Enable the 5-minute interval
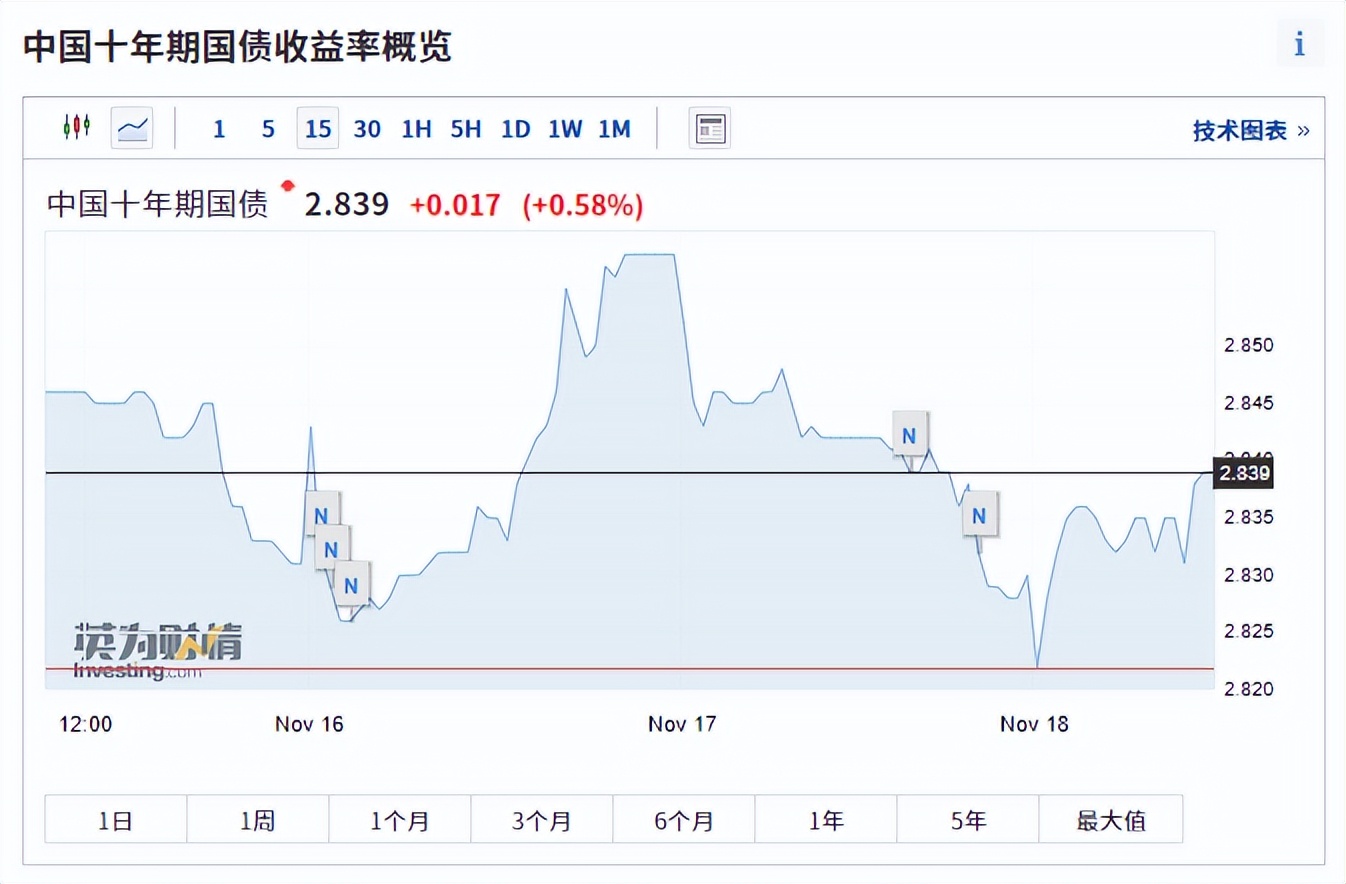1346x884 pixels. pyautogui.click(x=267, y=128)
